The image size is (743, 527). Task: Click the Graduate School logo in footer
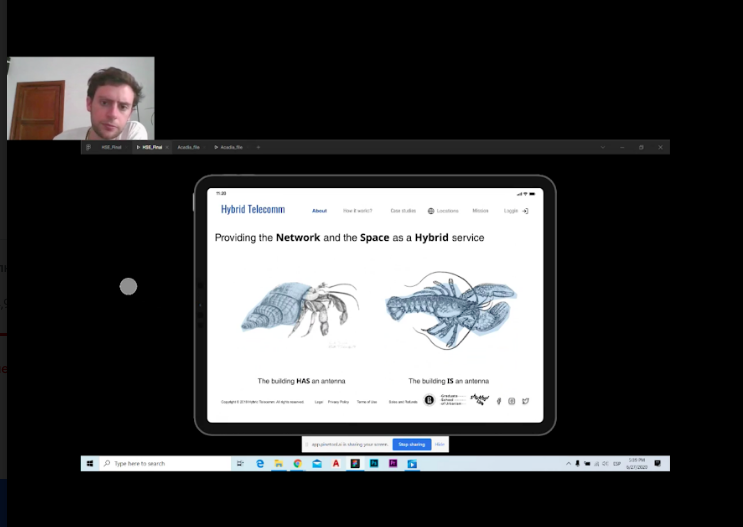pyautogui.click(x=453, y=400)
